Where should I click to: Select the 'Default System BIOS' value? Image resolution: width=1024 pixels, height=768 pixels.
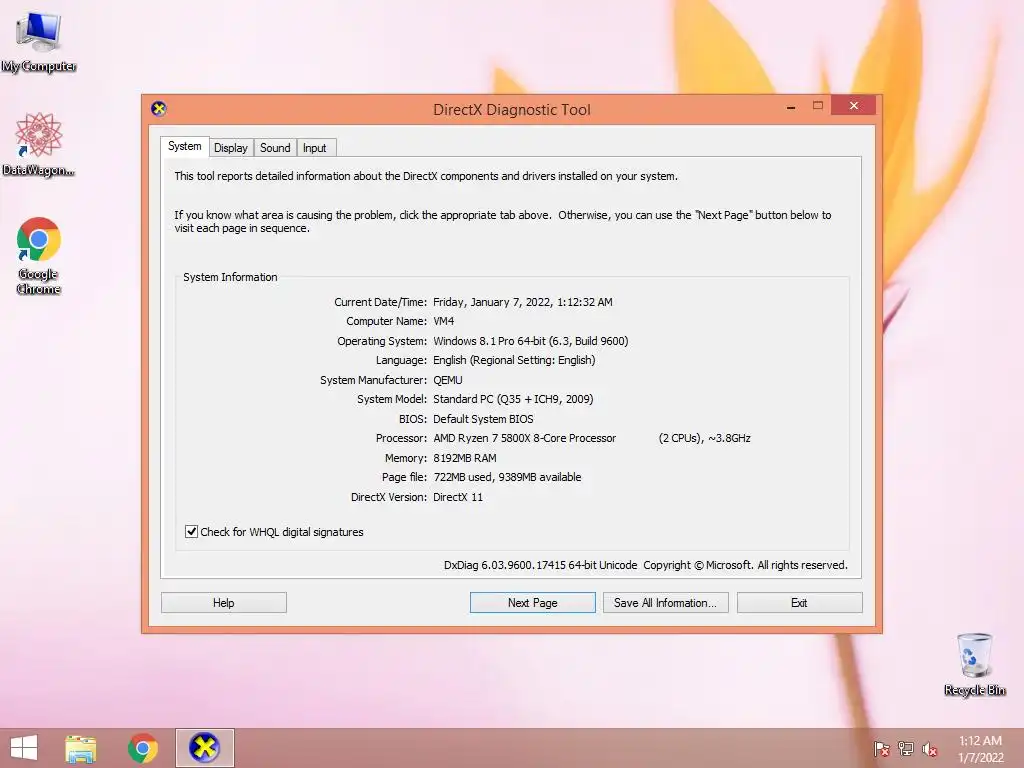pos(483,419)
